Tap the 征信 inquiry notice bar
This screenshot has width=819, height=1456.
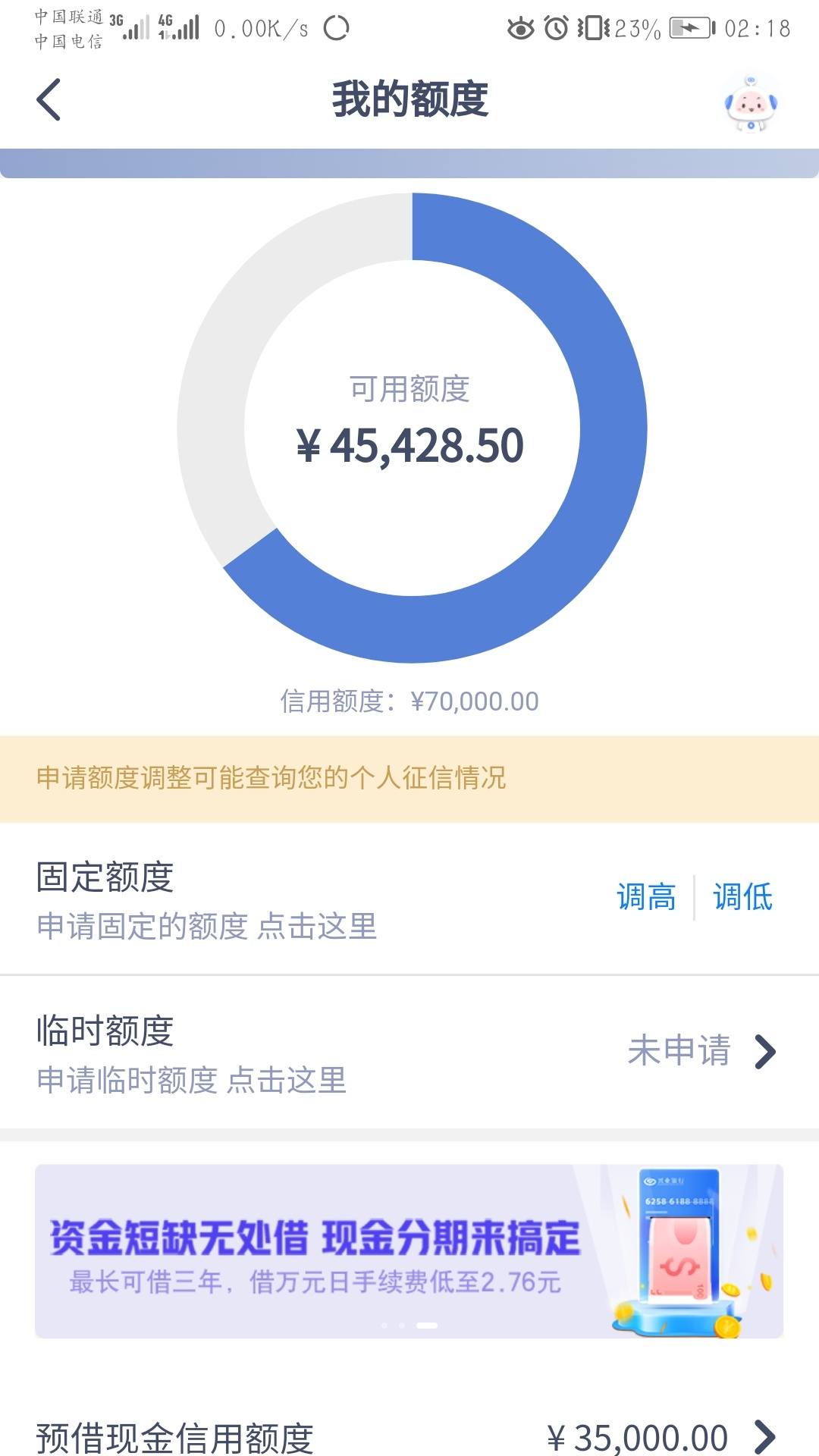pyautogui.click(x=409, y=779)
